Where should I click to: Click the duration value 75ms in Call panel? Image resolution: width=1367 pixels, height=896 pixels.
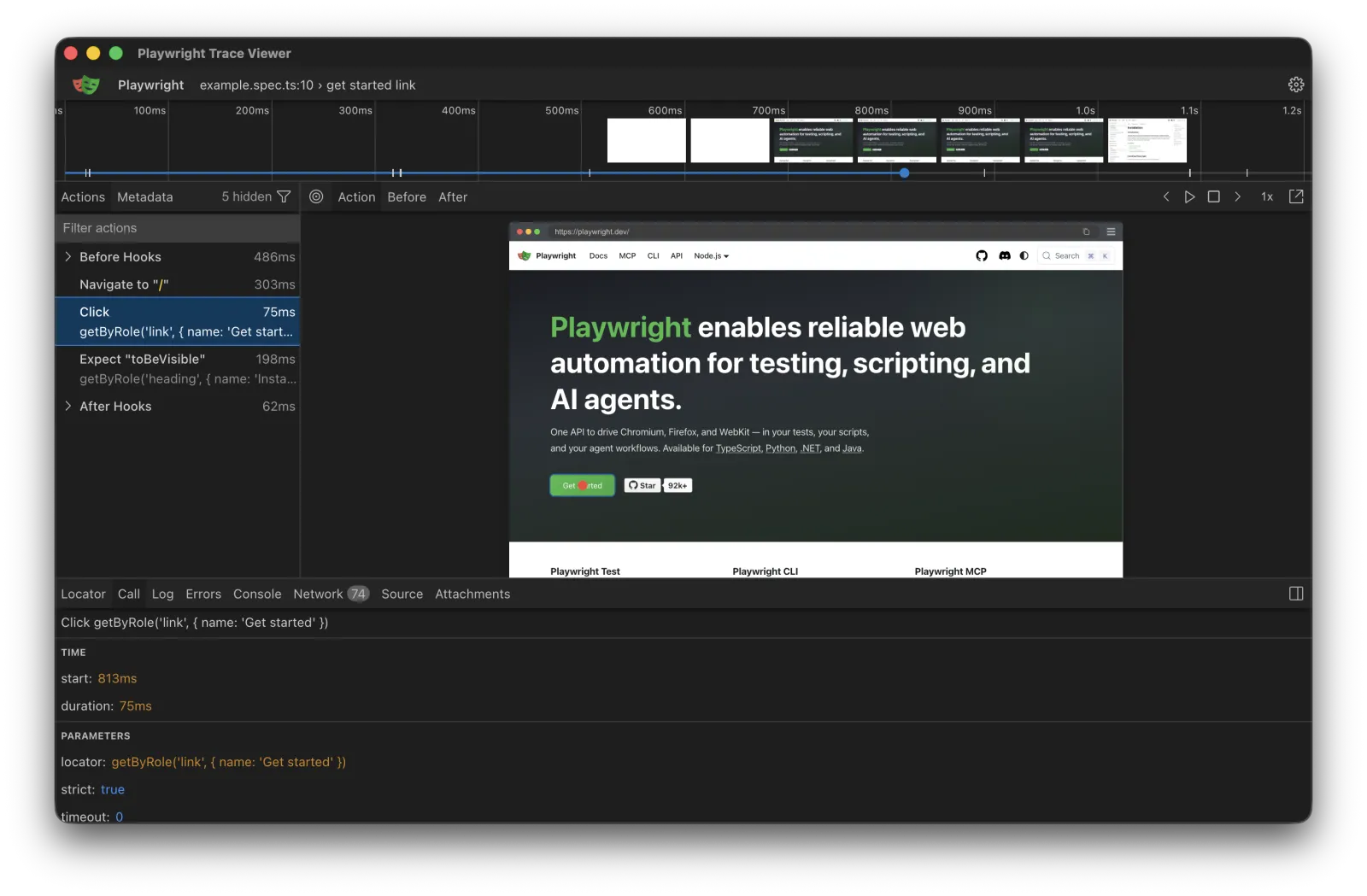click(135, 706)
